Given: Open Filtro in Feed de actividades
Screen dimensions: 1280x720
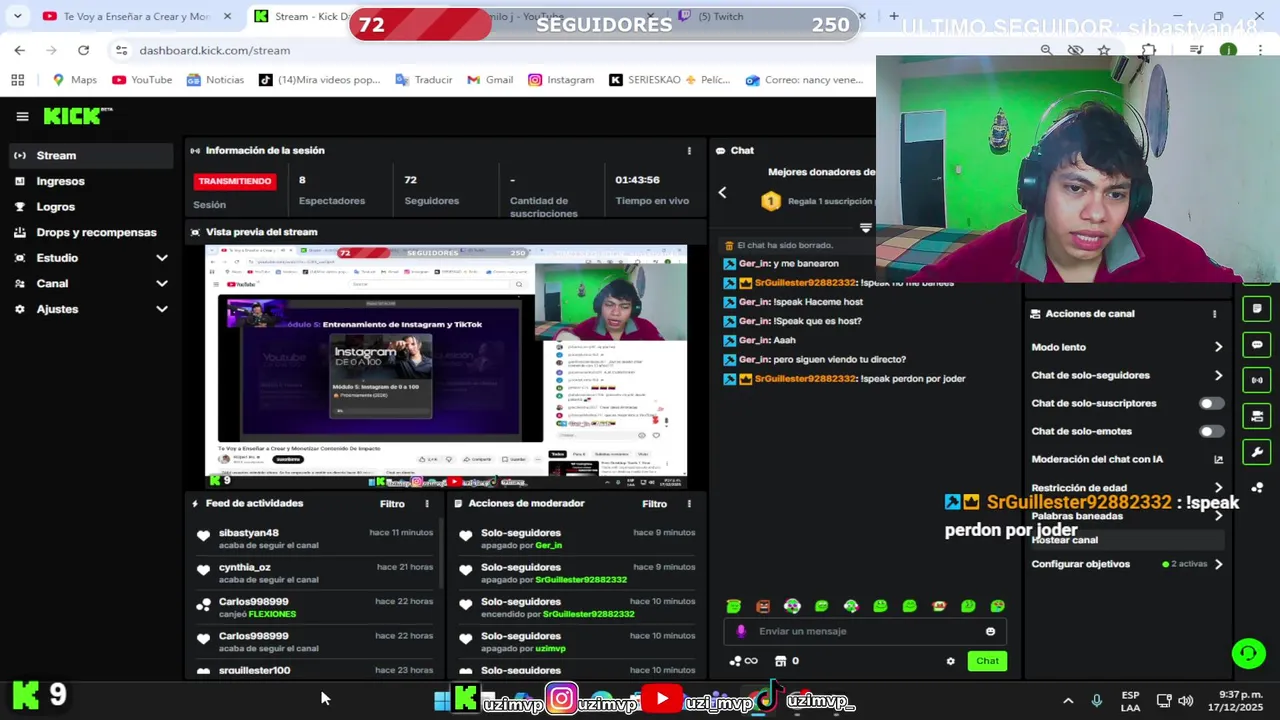Looking at the screenshot, I should tap(392, 504).
